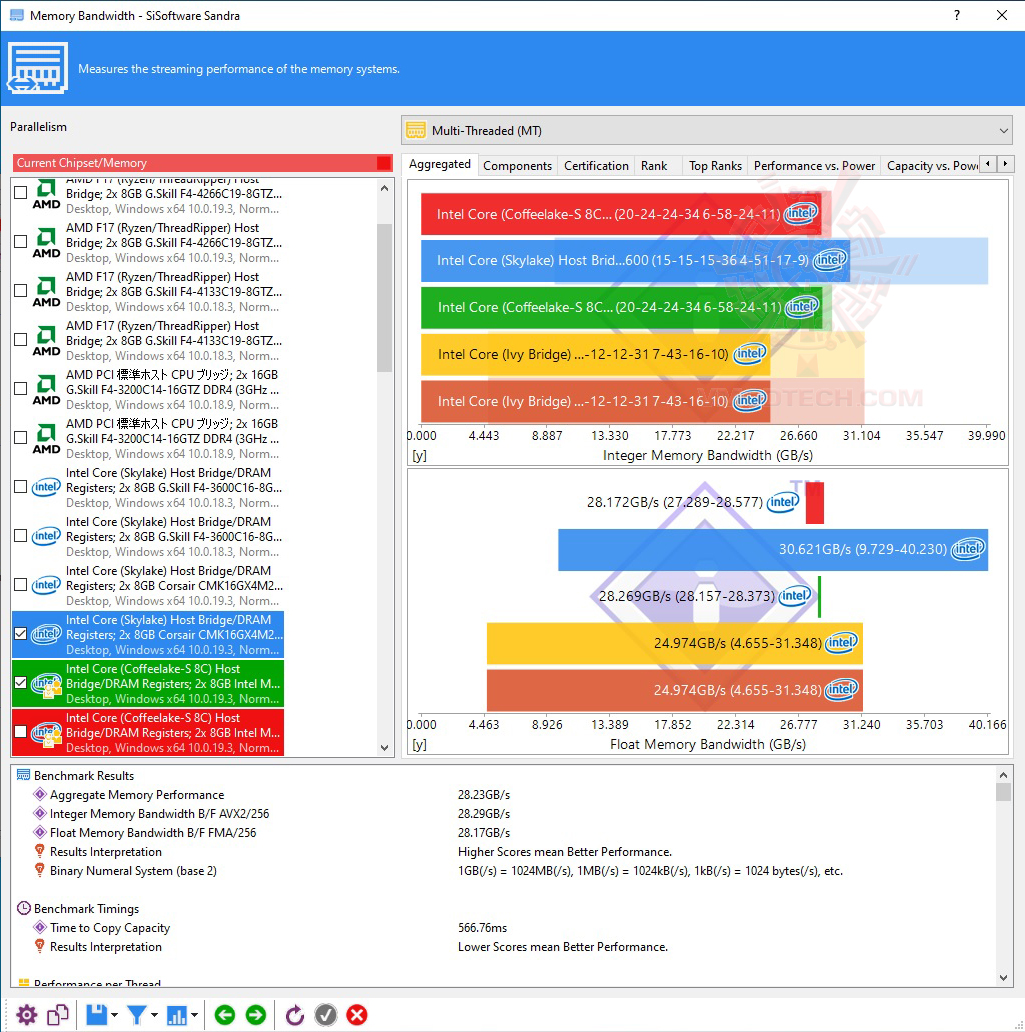Click the tab strip scroll left arrow
This screenshot has height=1032, width=1025.
pyautogui.click(x=987, y=163)
